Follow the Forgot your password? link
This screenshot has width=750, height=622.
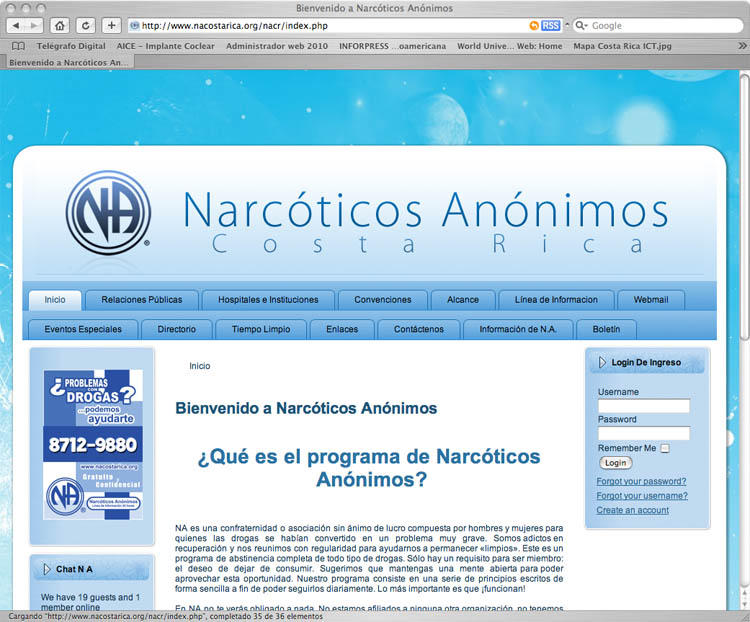point(641,481)
